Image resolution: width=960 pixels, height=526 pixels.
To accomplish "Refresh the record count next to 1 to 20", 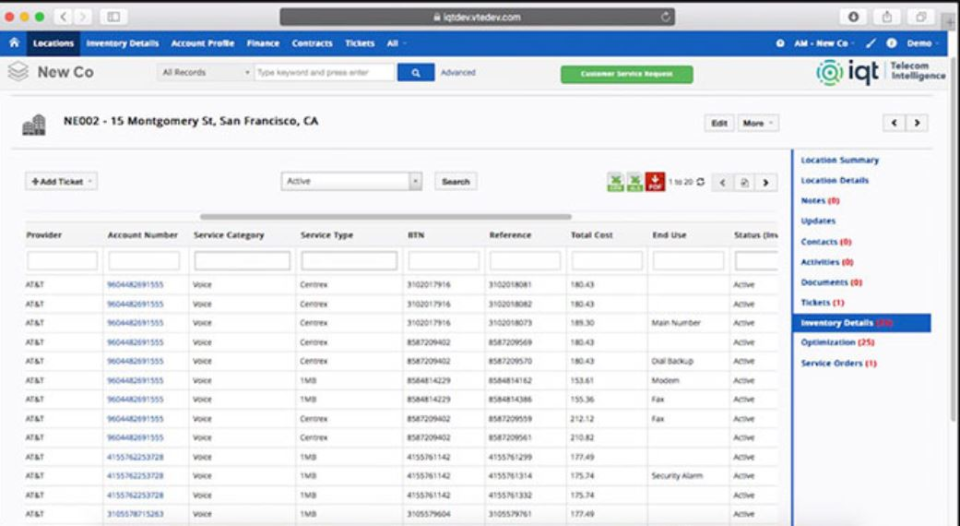I will 700,182.
